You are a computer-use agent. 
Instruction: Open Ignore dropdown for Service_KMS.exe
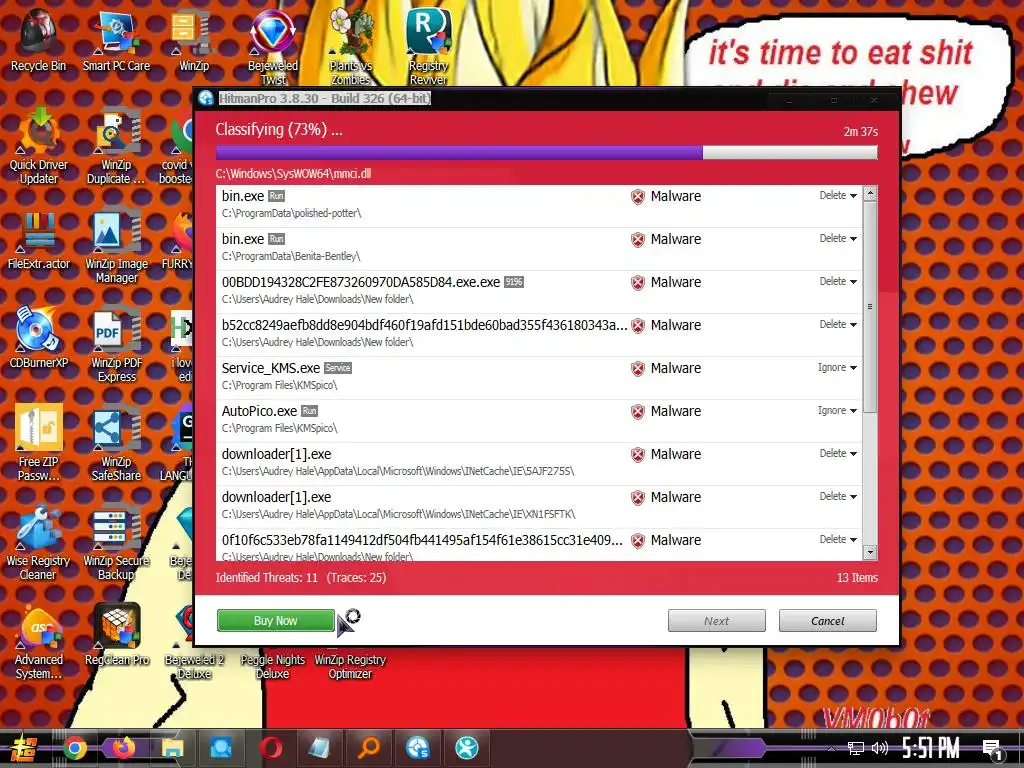[837, 368]
